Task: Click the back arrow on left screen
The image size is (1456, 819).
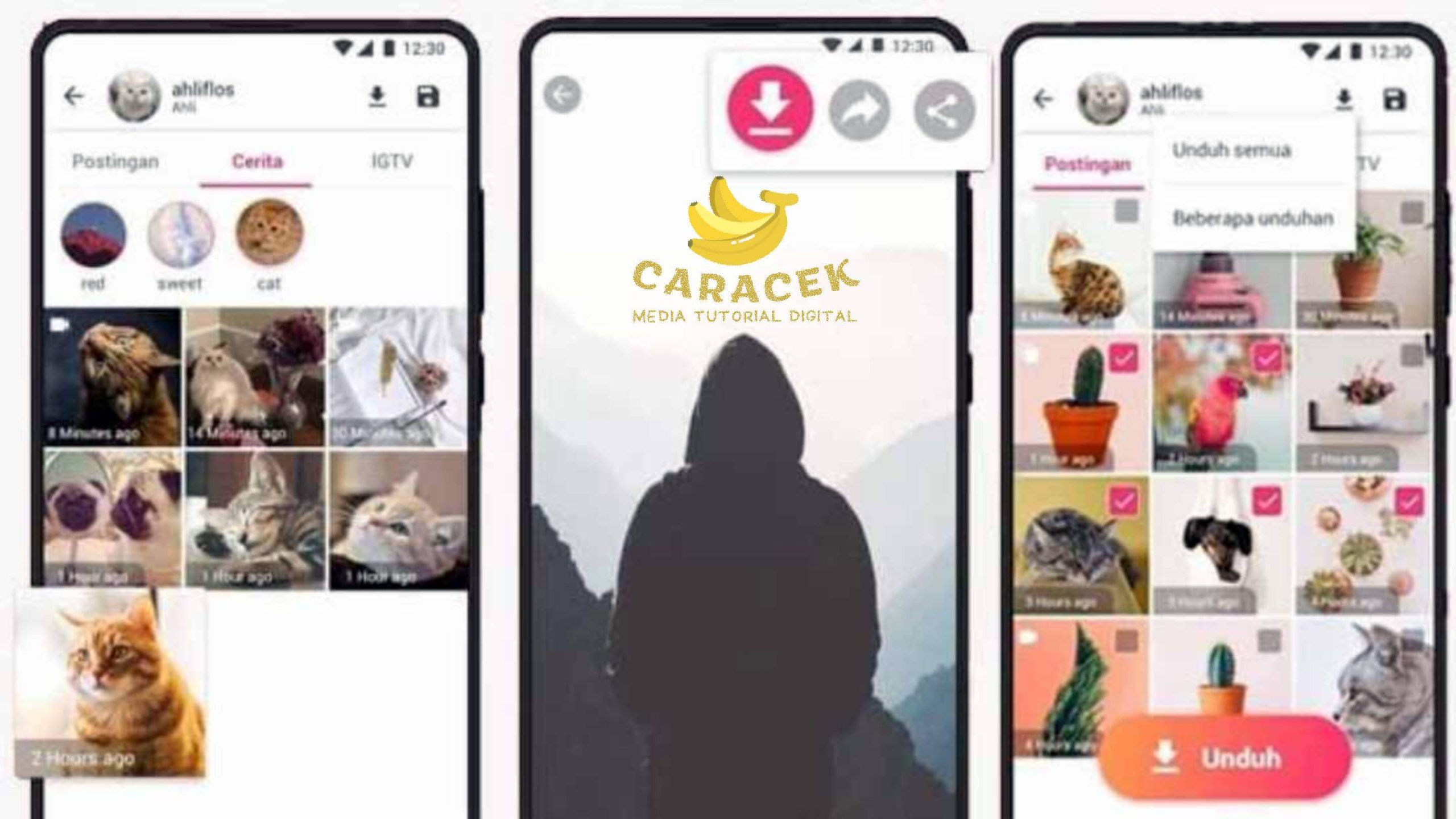Action: point(78,96)
